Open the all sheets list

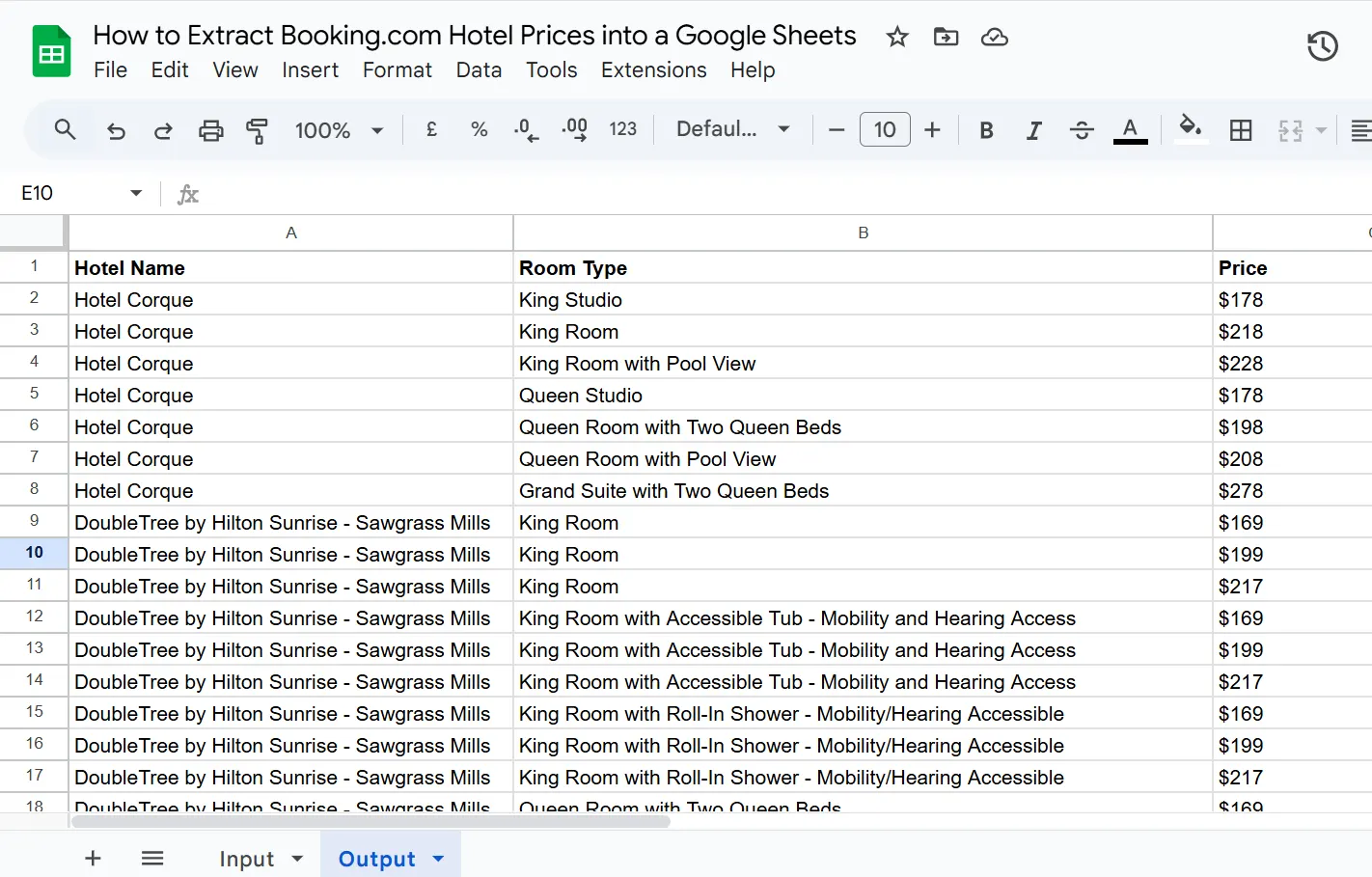point(152,858)
